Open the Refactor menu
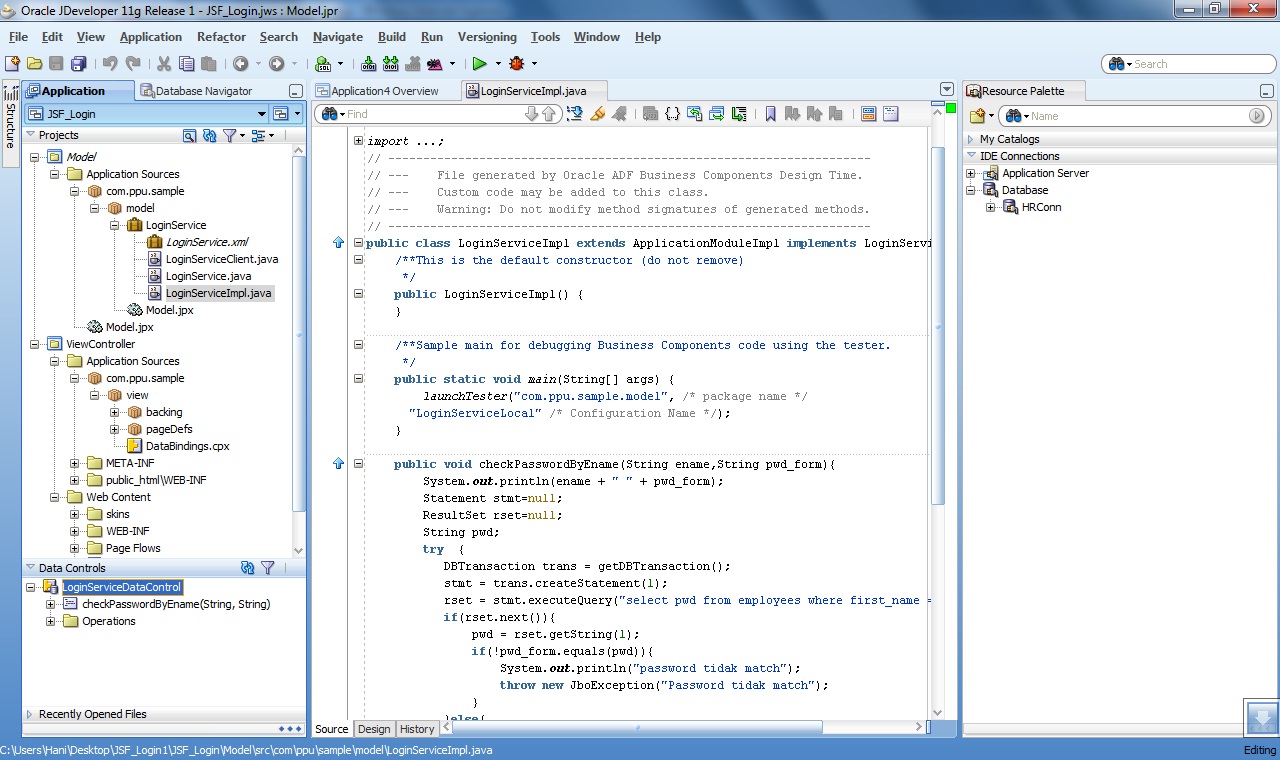Image resolution: width=1280 pixels, height=760 pixels. [221, 37]
